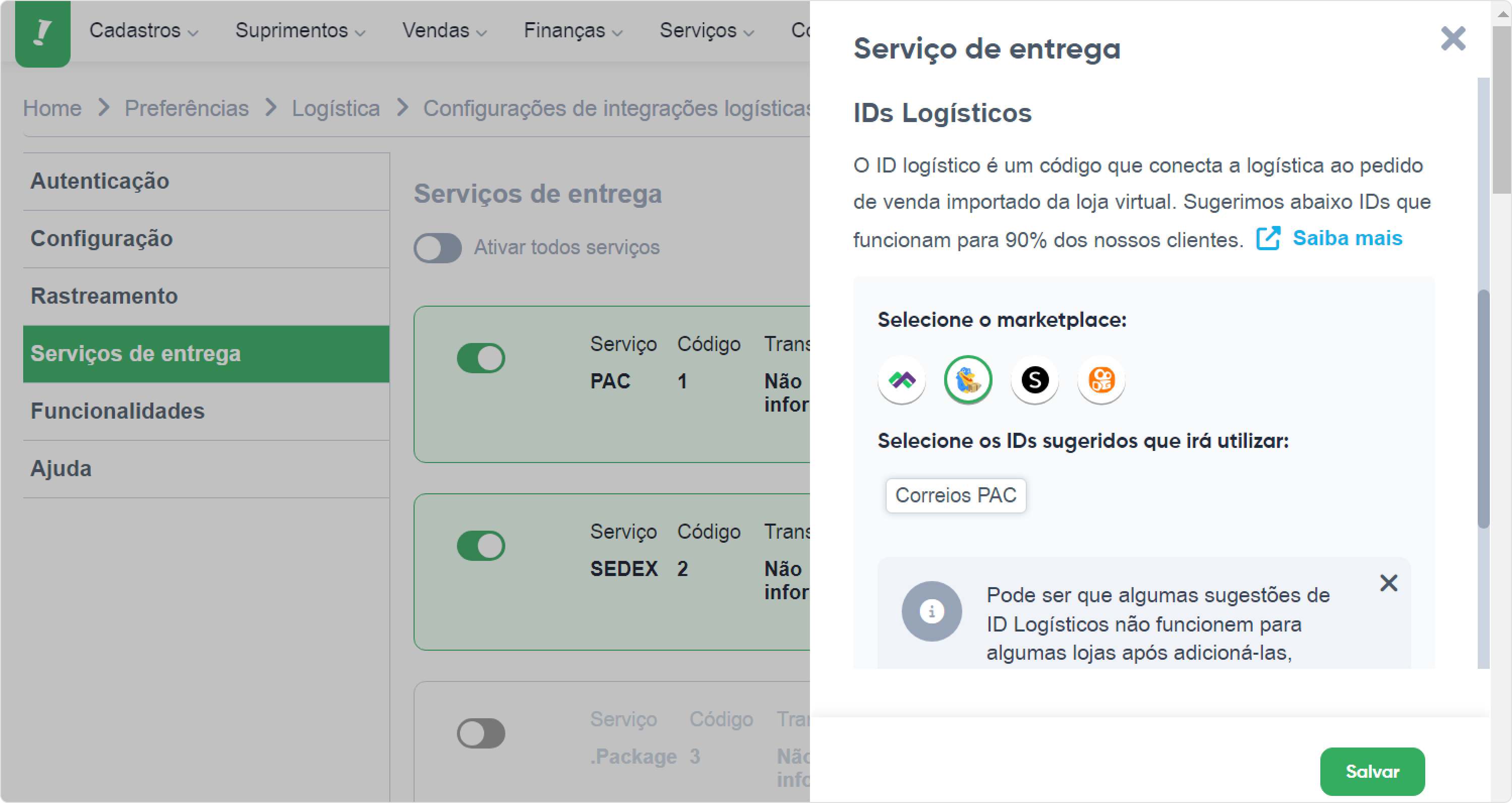Open the Saiba mais link
The height and width of the screenshot is (803, 1512).
(1347, 238)
